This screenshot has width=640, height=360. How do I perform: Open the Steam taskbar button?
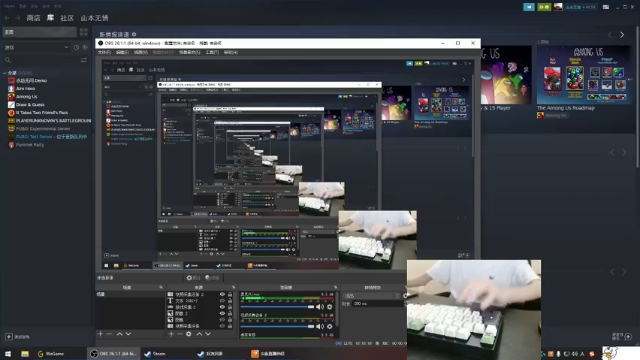click(156, 353)
